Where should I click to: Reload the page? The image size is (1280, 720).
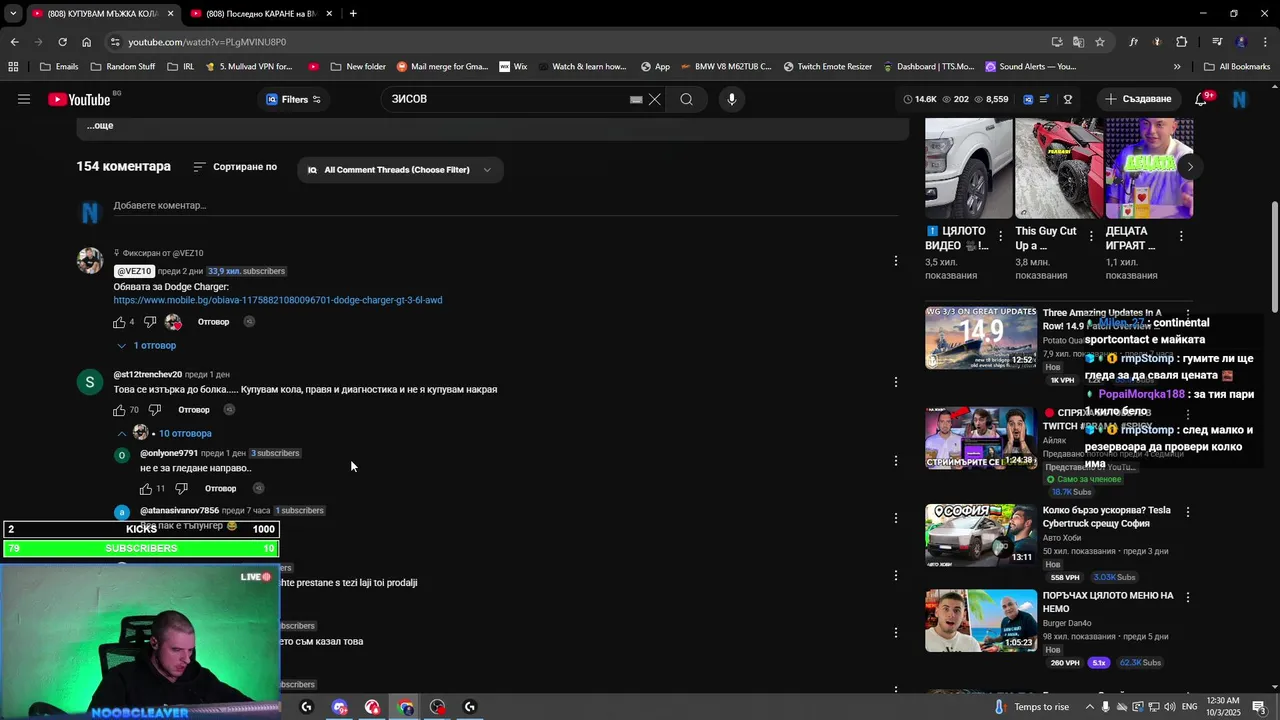pyautogui.click(x=62, y=42)
